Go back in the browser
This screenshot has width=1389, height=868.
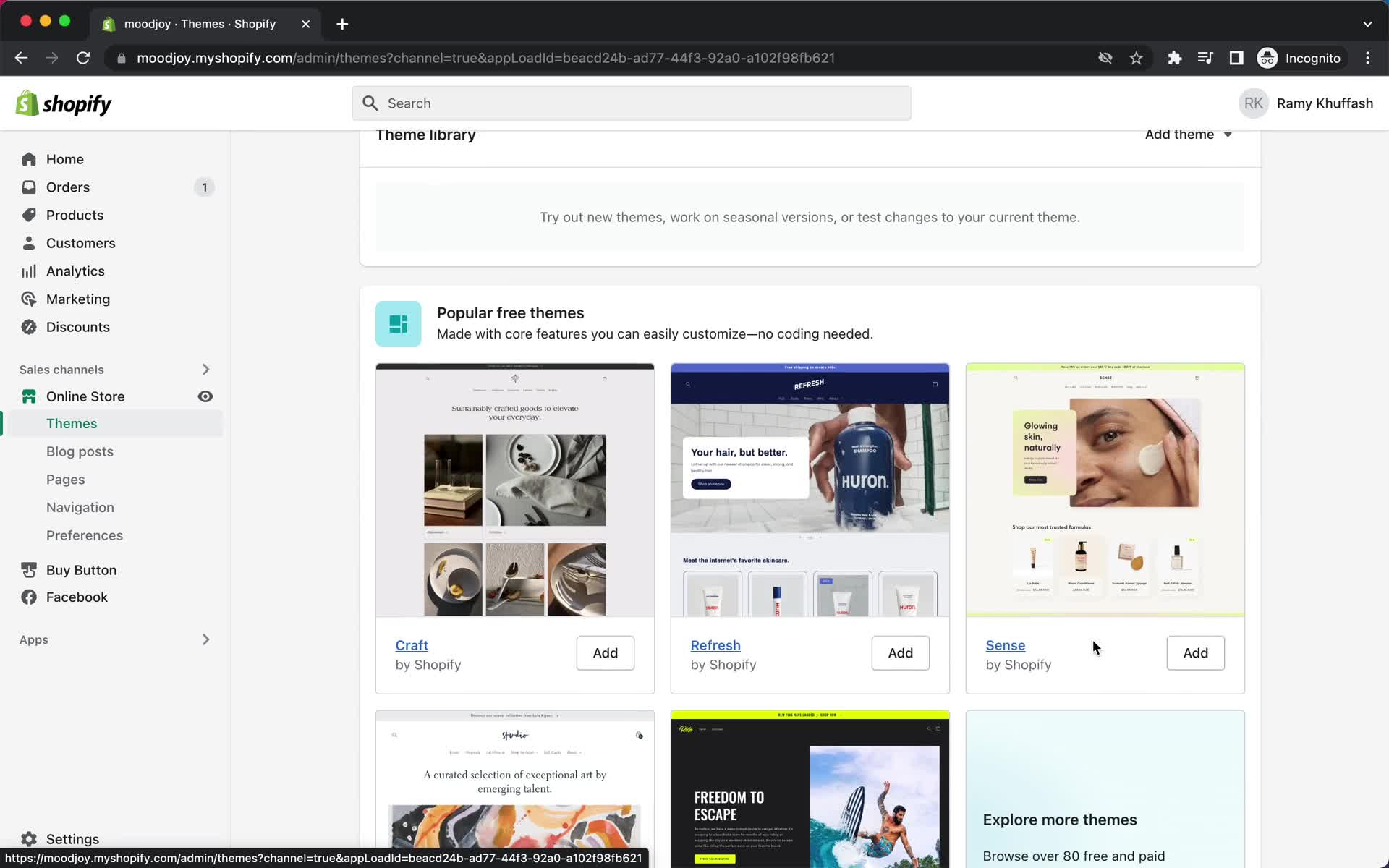21,58
